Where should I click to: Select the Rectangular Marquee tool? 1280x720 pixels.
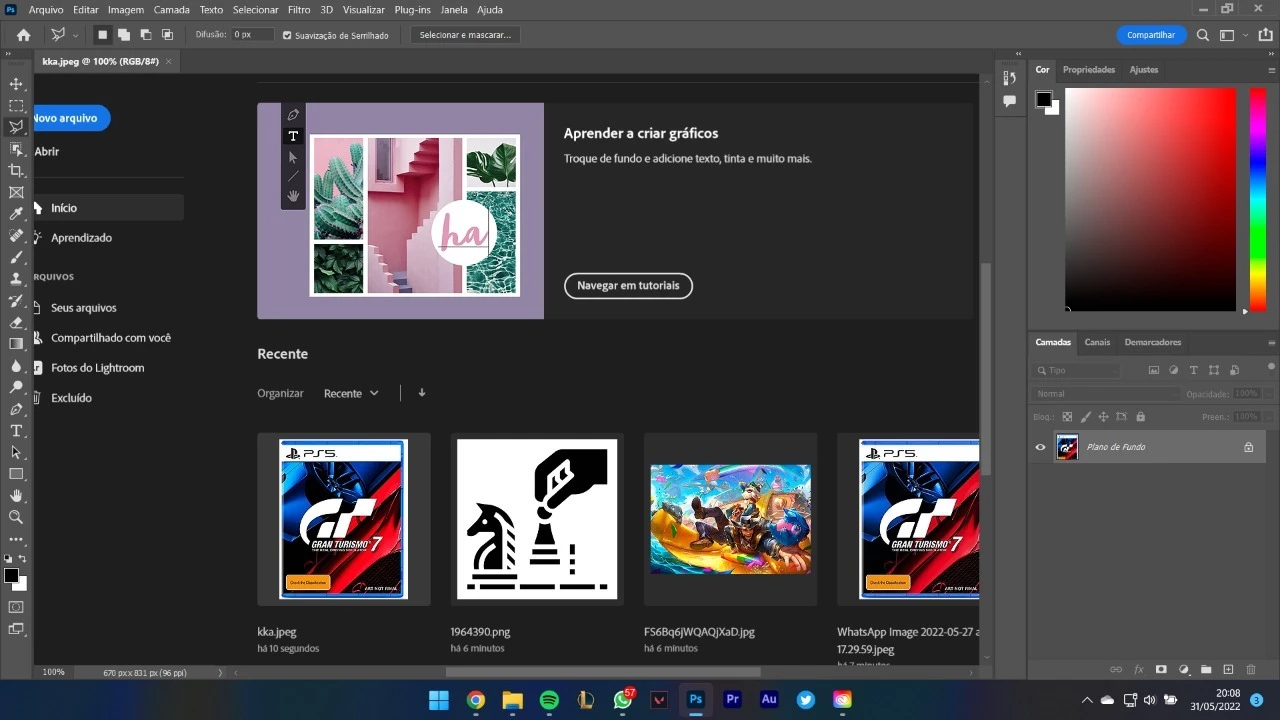[16, 106]
